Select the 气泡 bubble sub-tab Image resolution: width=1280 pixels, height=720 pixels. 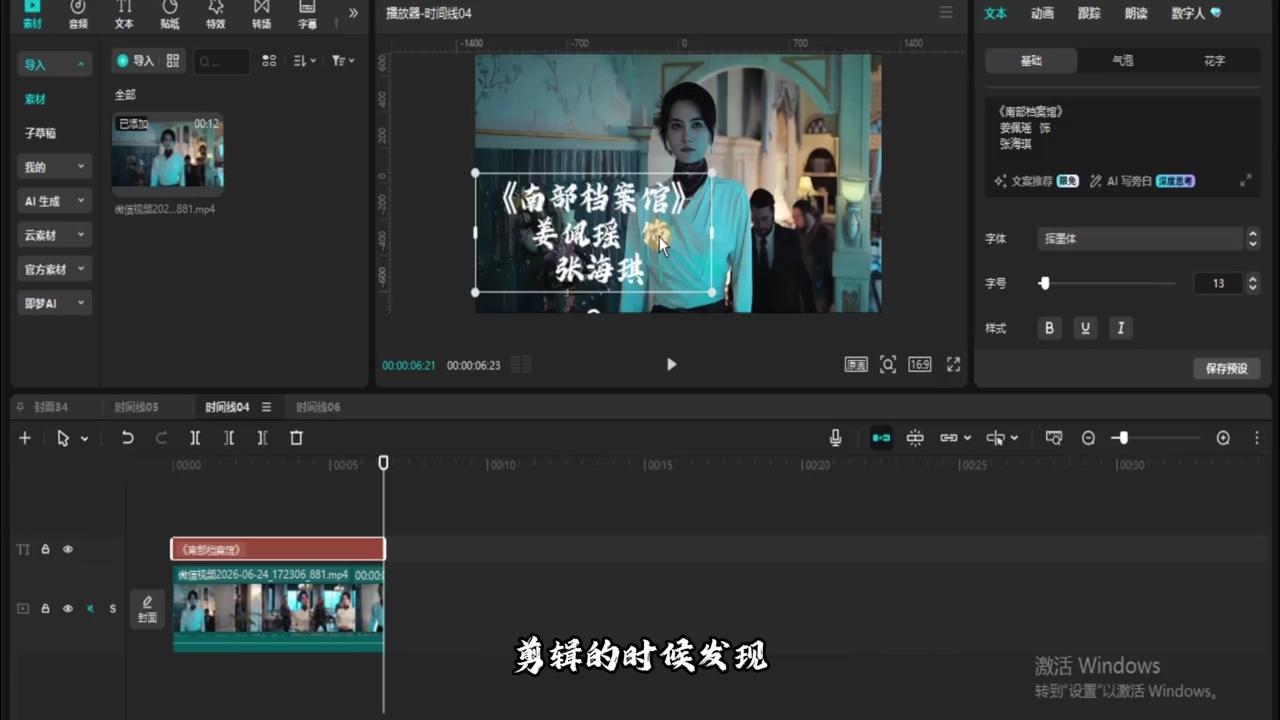pyautogui.click(x=1123, y=61)
